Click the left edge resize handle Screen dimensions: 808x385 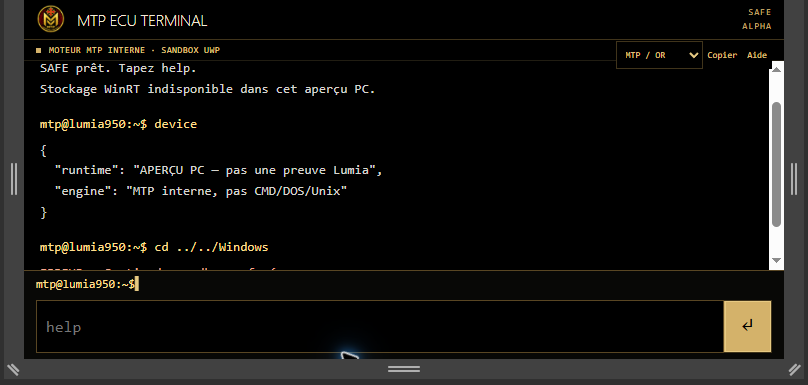pos(14,179)
